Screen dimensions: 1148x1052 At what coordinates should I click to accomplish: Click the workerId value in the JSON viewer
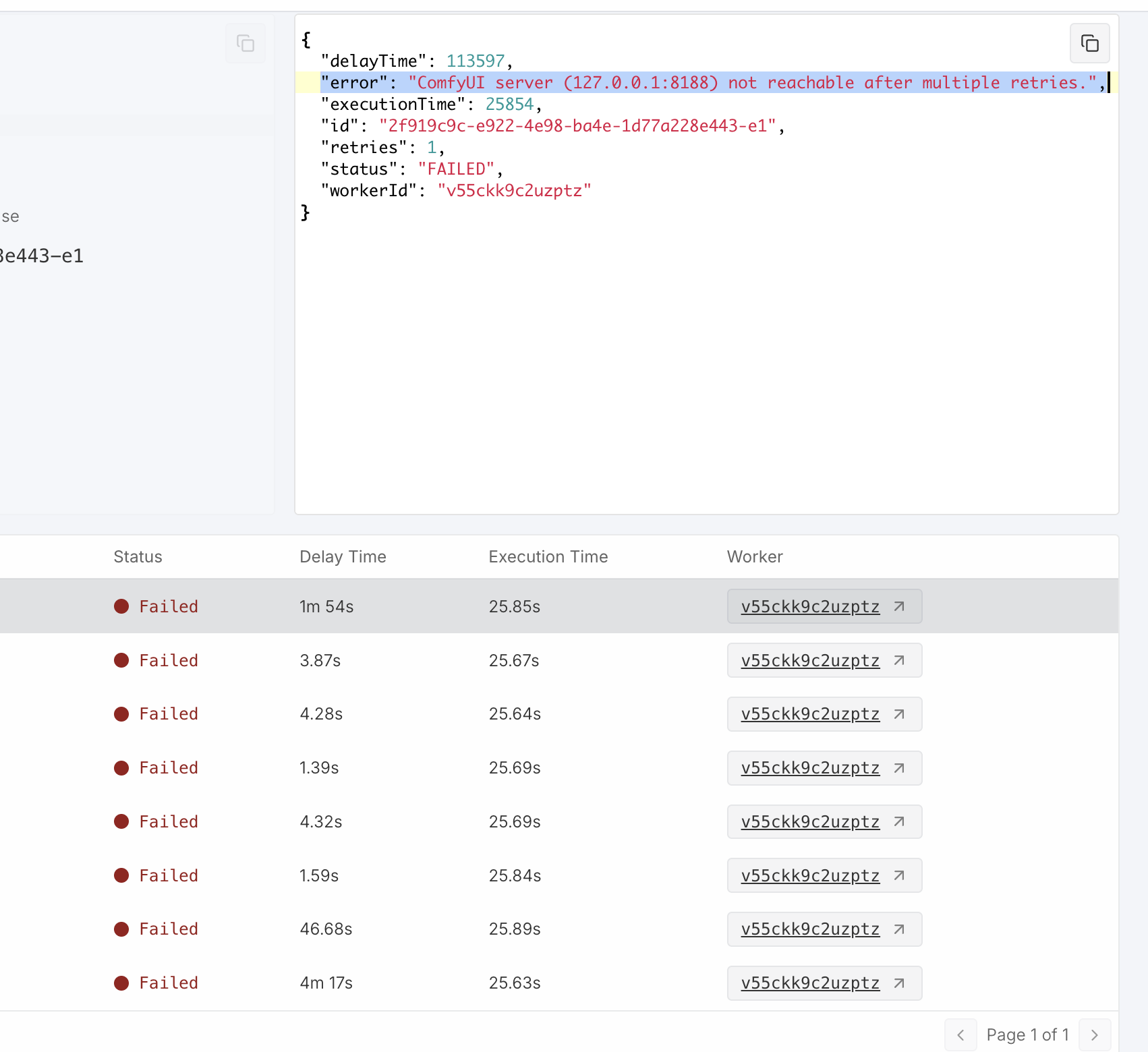point(515,190)
